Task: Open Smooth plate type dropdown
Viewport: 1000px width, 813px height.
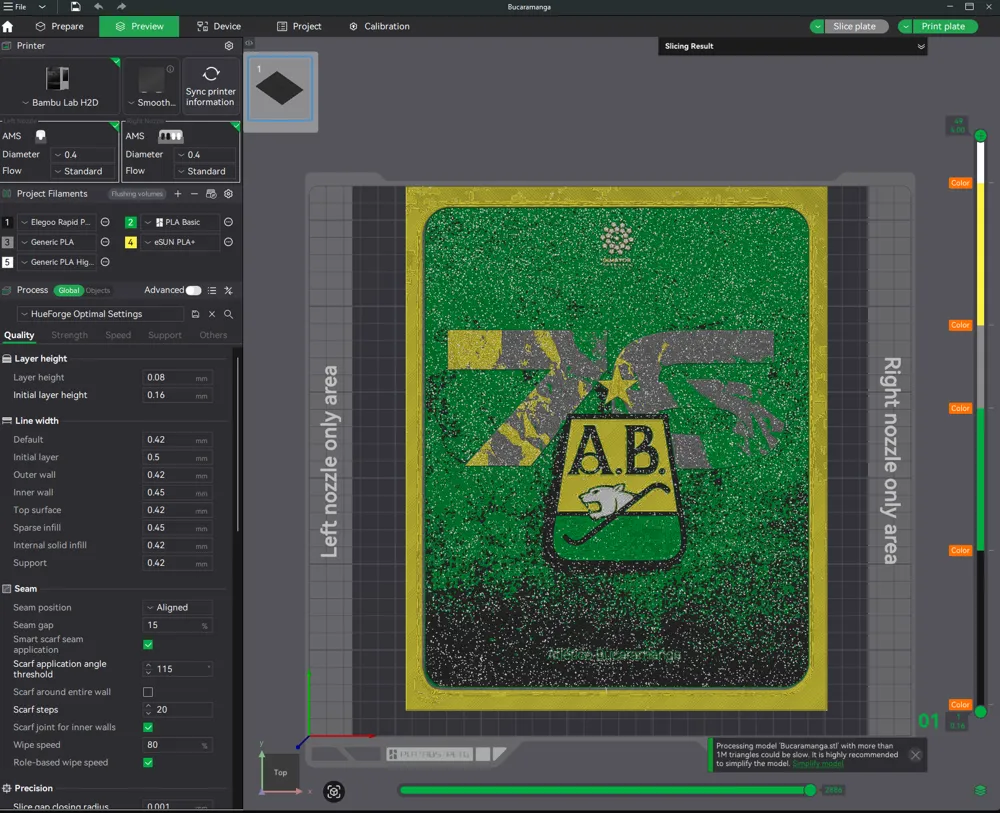Action: coord(151,102)
